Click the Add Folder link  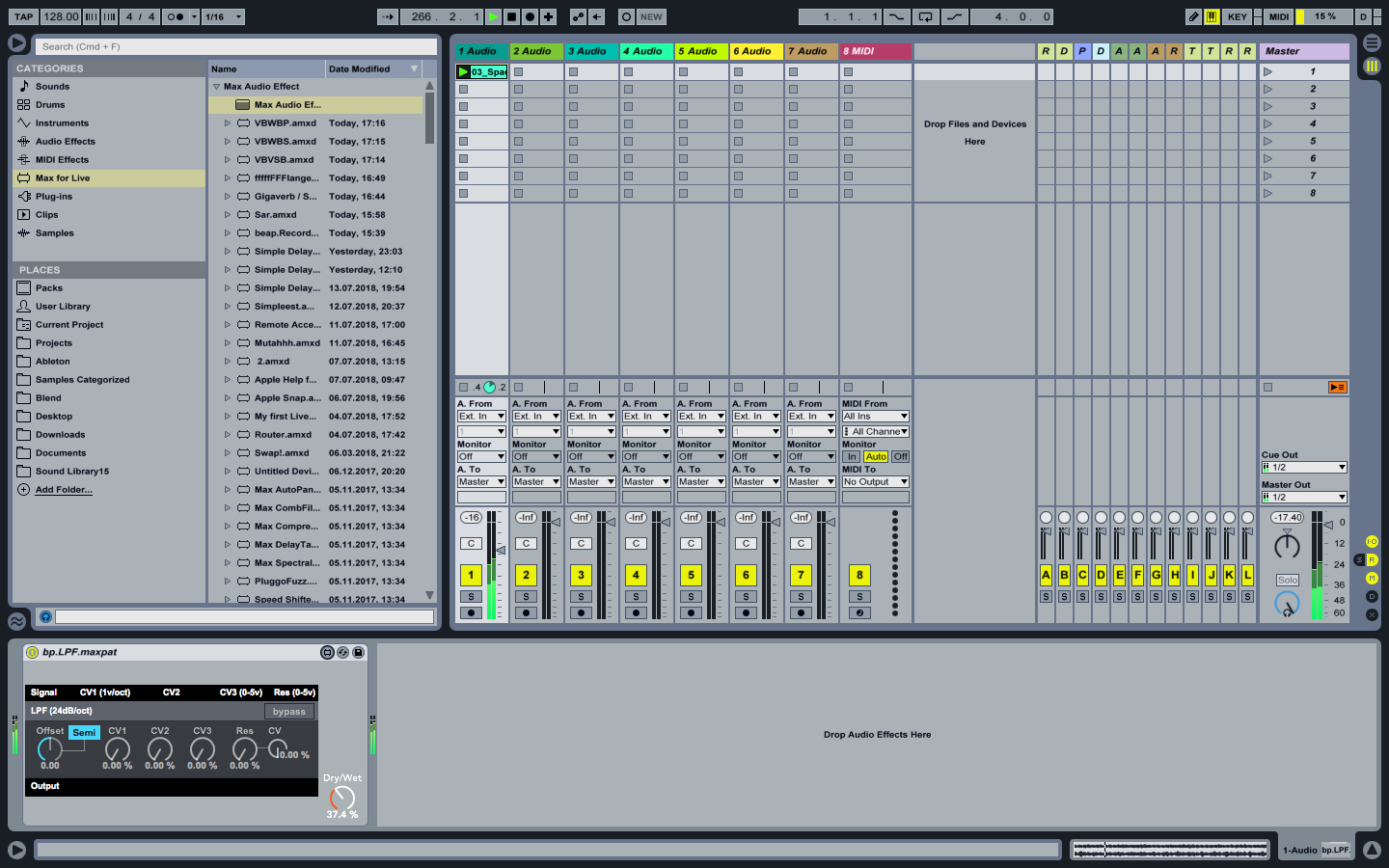64,490
